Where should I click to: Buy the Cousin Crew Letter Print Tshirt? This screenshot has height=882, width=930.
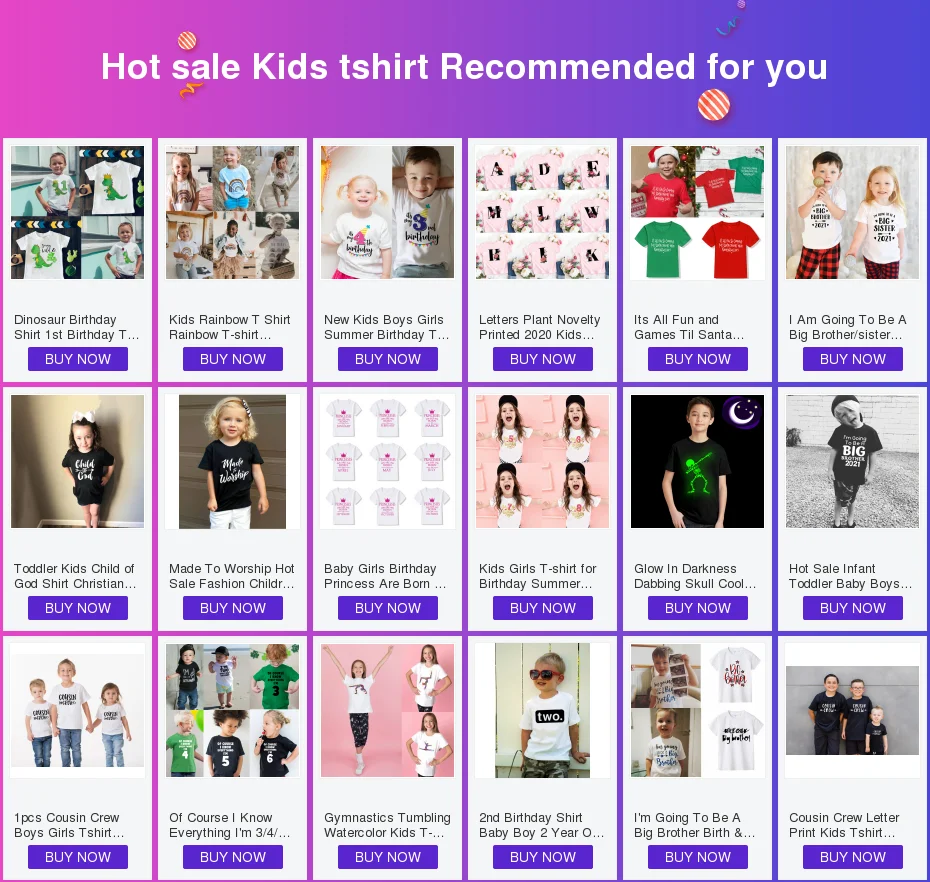853,857
